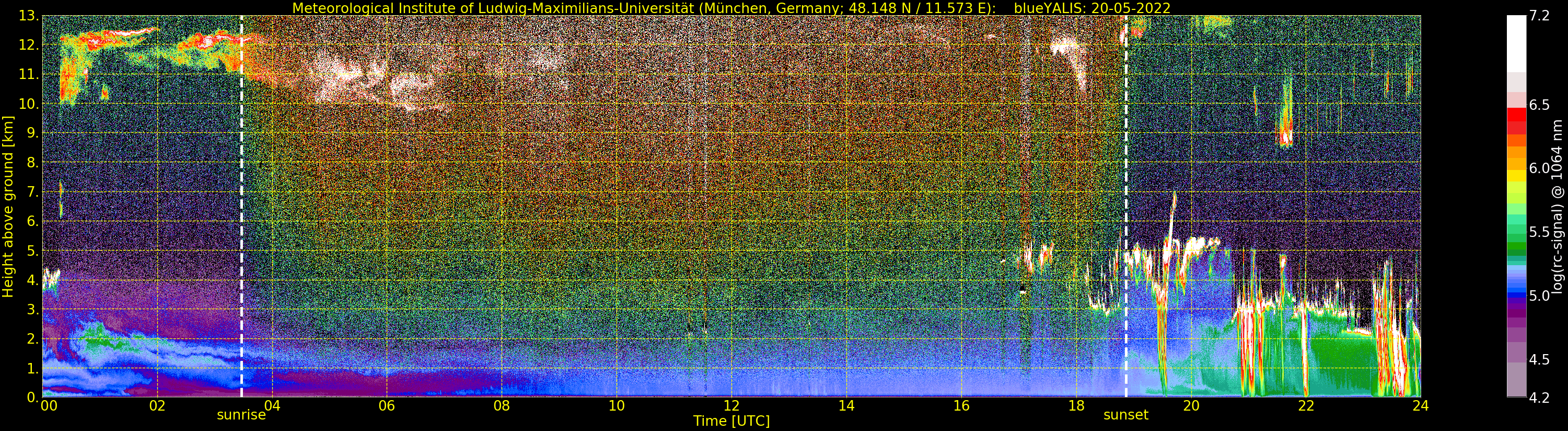This screenshot has height=431, width=1568.
Task: Click the '10' hour tick on time axis
Action: [x=617, y=406]
